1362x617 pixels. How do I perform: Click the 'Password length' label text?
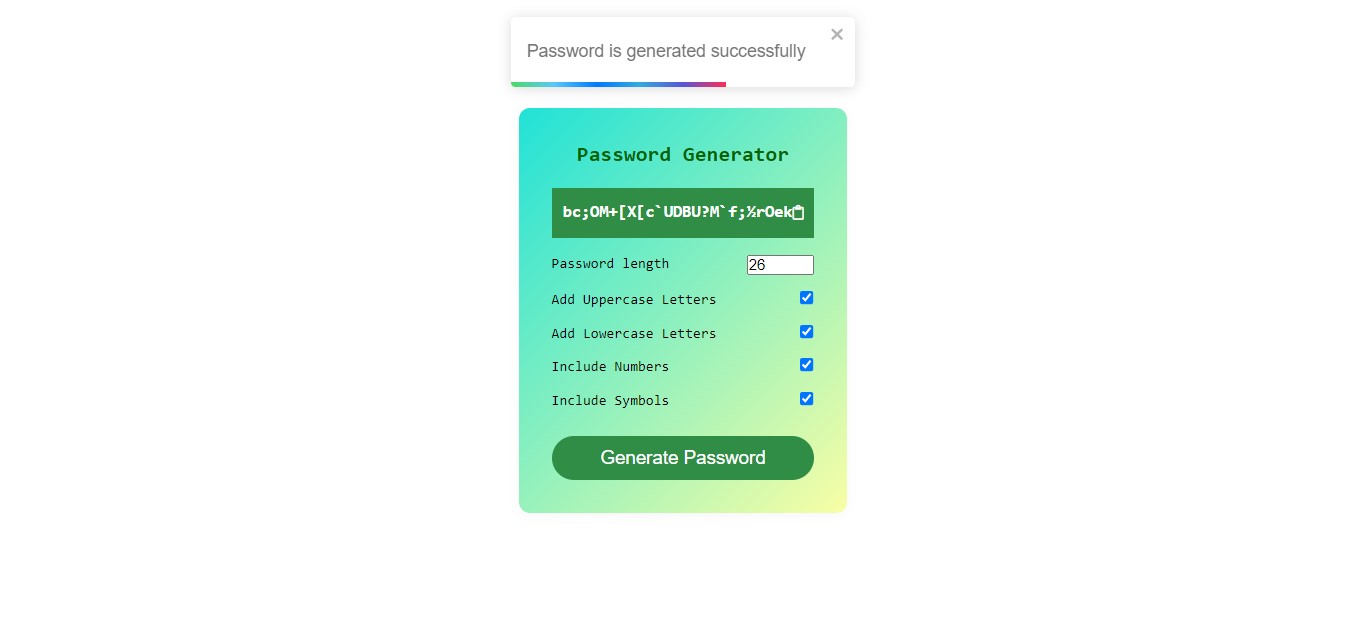610,263
